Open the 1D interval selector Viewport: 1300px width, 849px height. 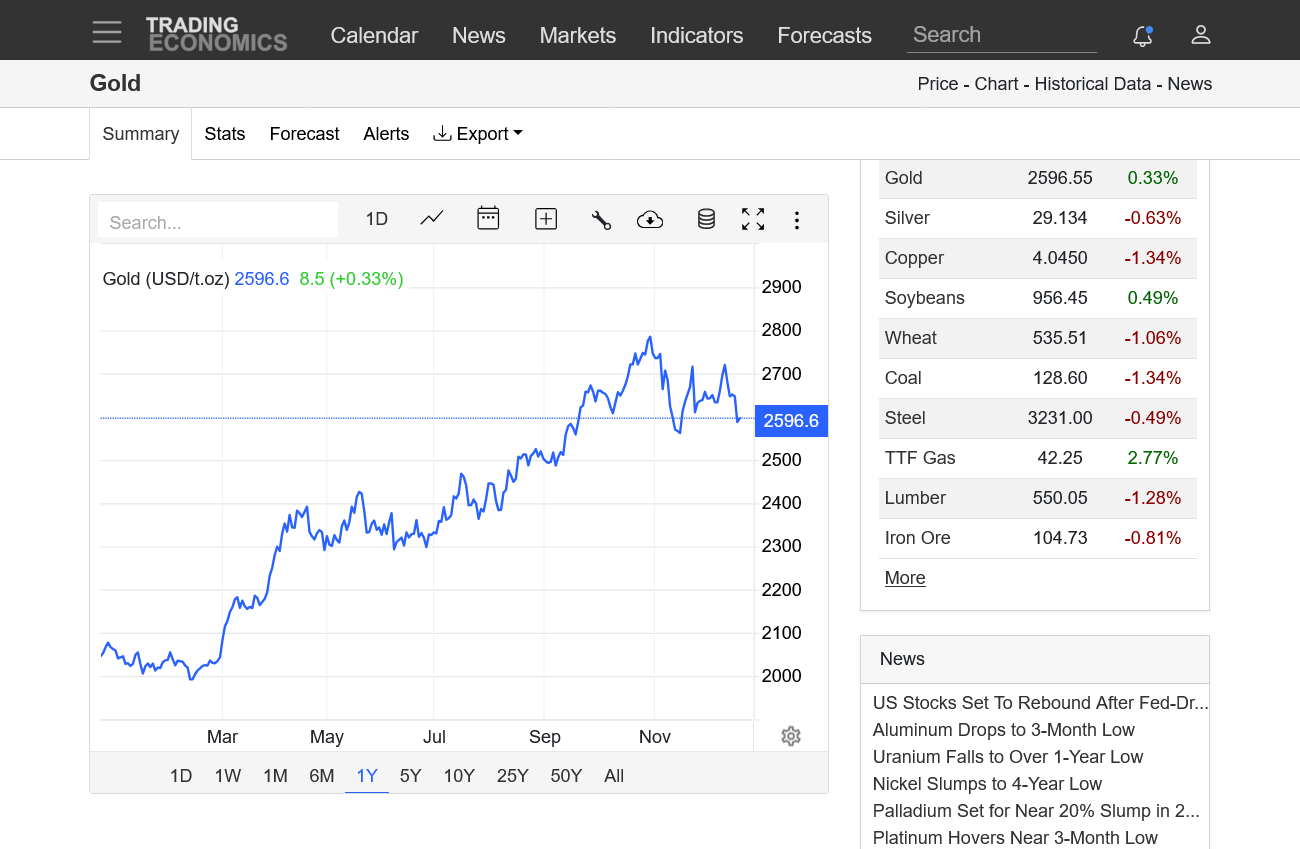(x=376, y=219)
